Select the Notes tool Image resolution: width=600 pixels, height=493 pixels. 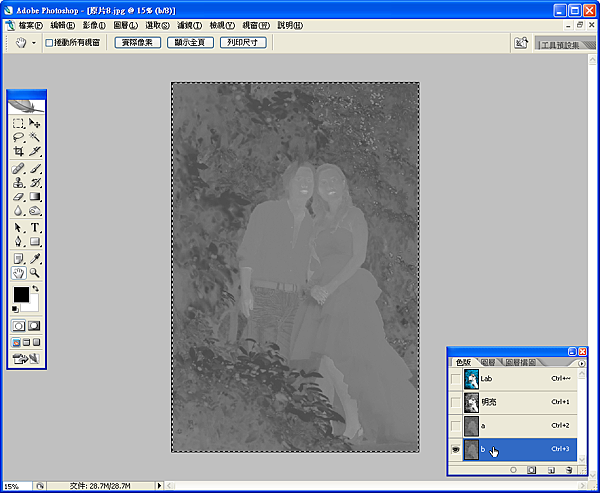point(18,259)
